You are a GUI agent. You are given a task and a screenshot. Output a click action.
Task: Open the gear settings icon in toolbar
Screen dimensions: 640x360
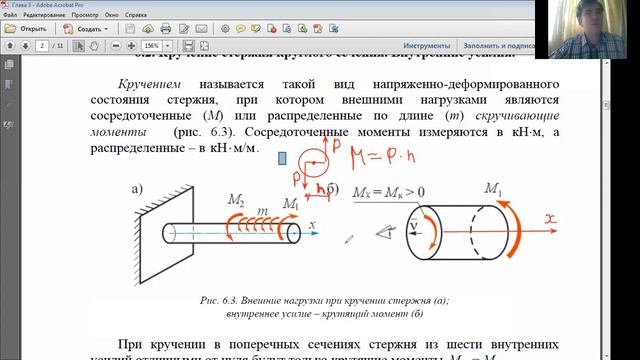coord(225,29)
